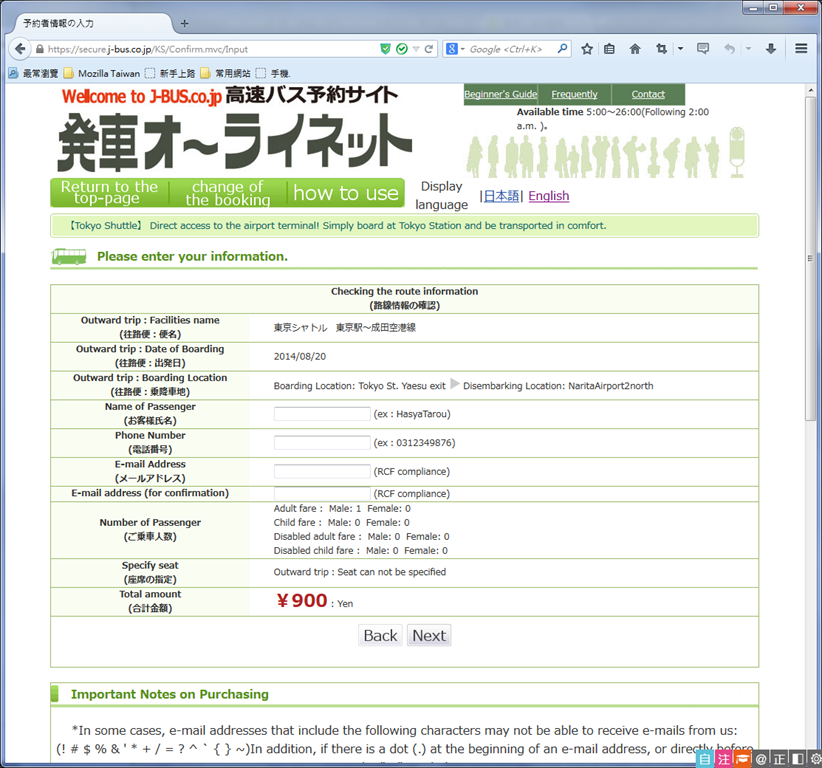Click the 正 icon in bottom bar

[780, 759]
